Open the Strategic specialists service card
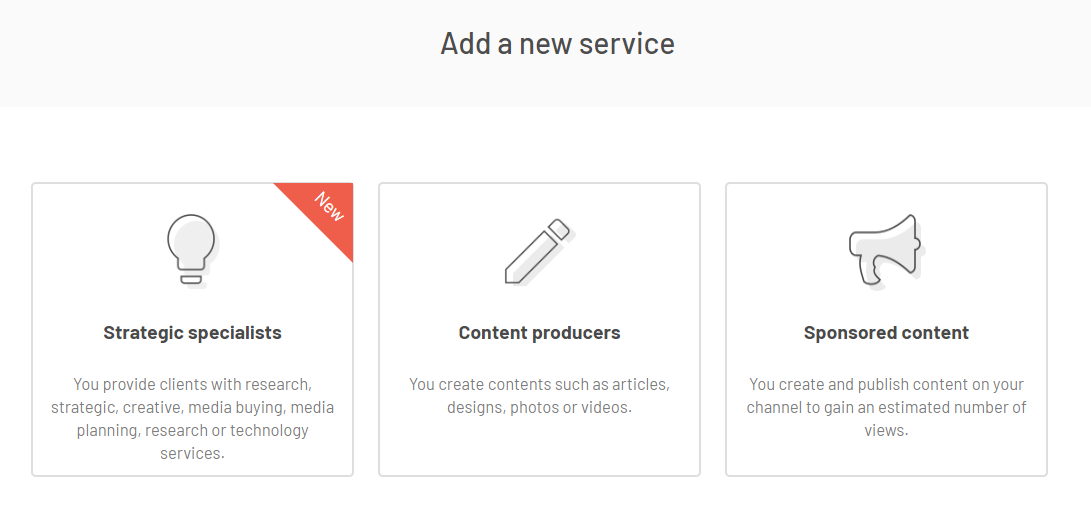The width and height of the screenshot is (1091, 511). coord(193,329)
